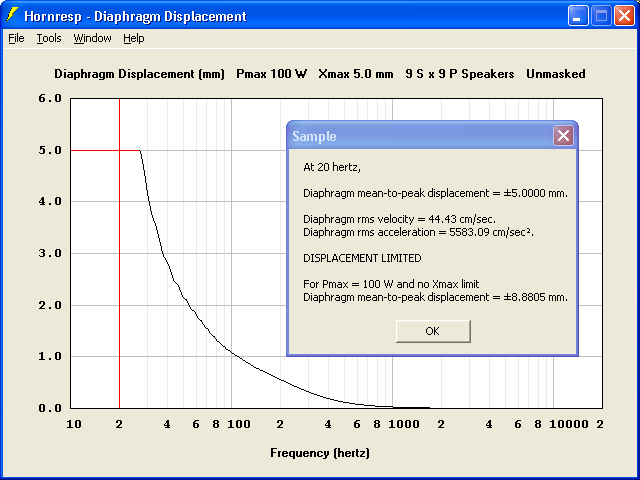Select the ±5.0000 mm displacement line
The height and width of the screenshot is (480, 640).
(435, 193)
